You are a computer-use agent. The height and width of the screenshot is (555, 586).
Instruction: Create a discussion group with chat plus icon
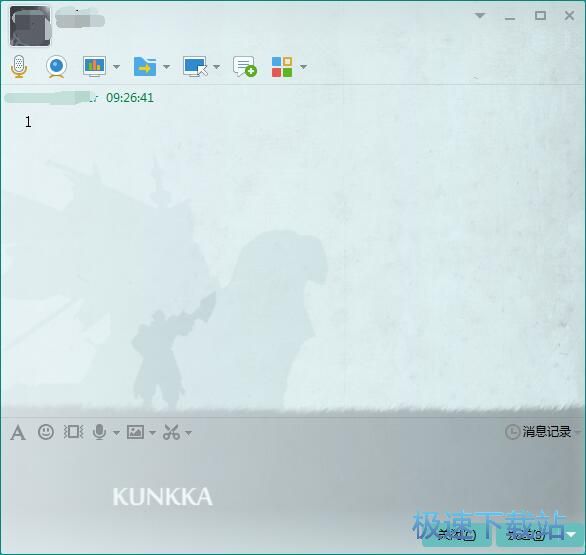pyautogui.click(x=244, y=67)
